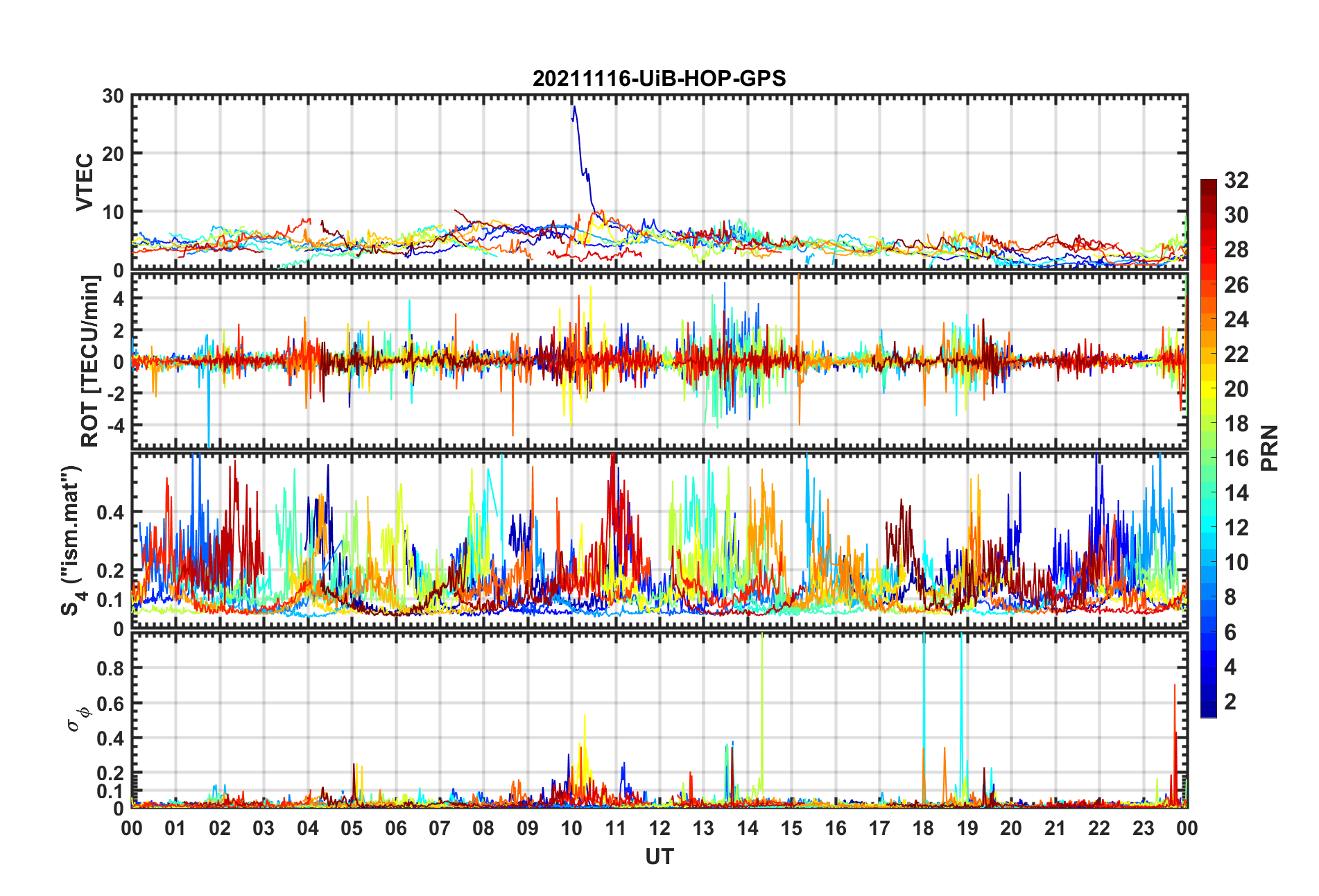Click the 12 hour tick label on UT axis
The width and height of the screenshot is (1319, 896).
click(x=659, y=828)
